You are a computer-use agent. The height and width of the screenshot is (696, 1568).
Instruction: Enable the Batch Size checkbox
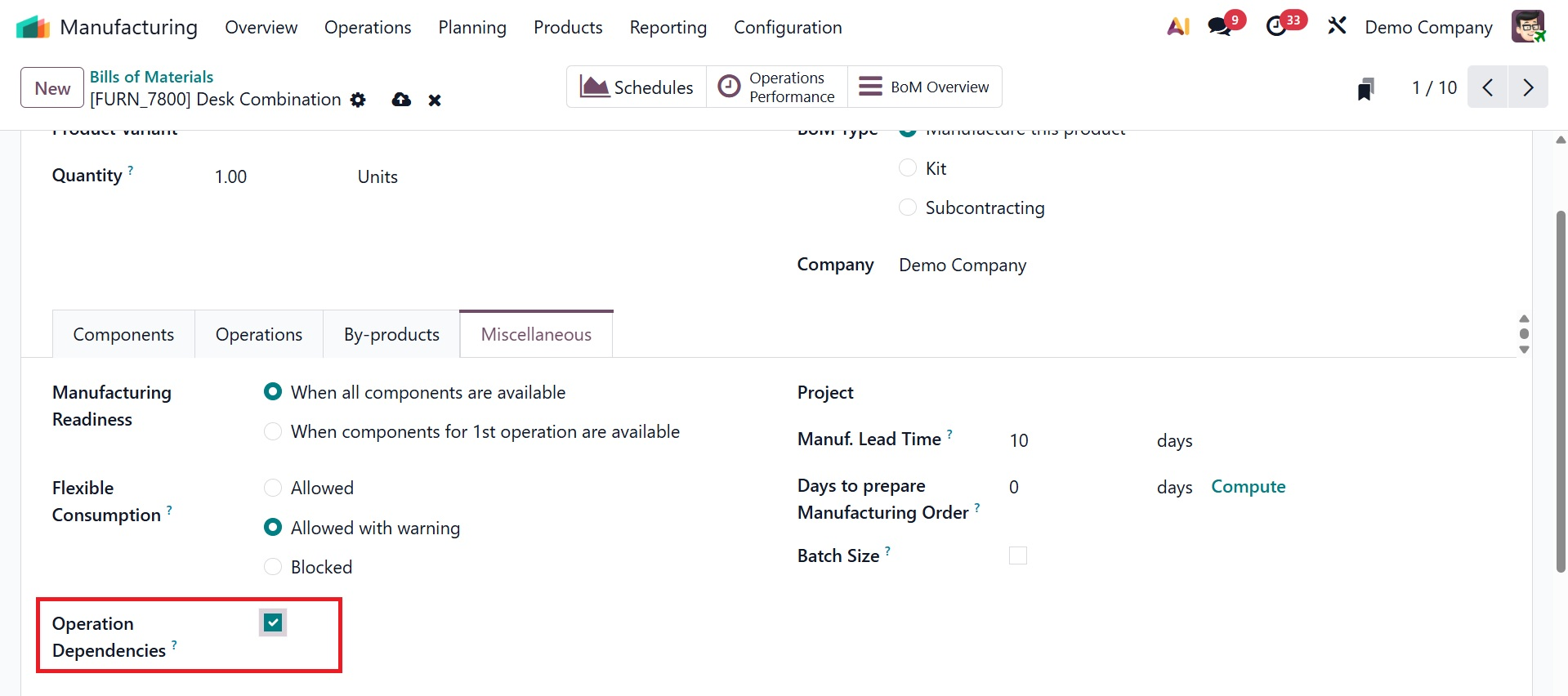pos(1018,556)
